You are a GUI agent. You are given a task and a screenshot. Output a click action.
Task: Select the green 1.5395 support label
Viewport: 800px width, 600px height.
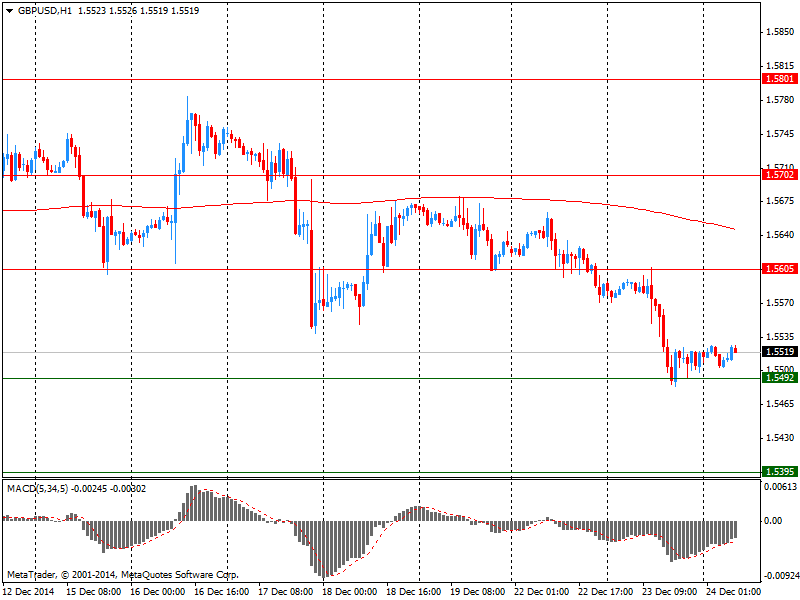click(x=780, y=472)
